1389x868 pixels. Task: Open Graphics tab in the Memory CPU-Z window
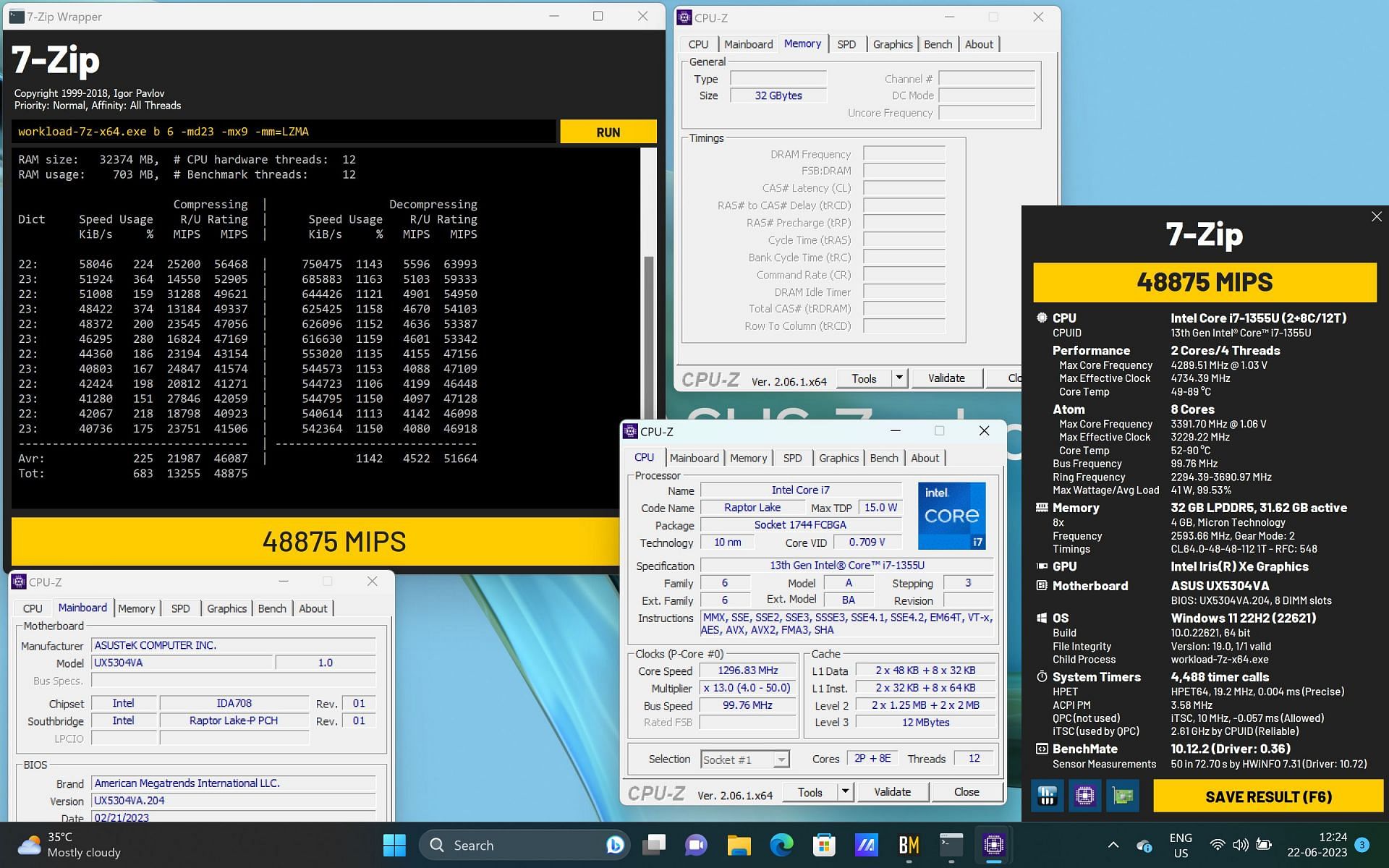pyautogui.click(x=893, y=44)
